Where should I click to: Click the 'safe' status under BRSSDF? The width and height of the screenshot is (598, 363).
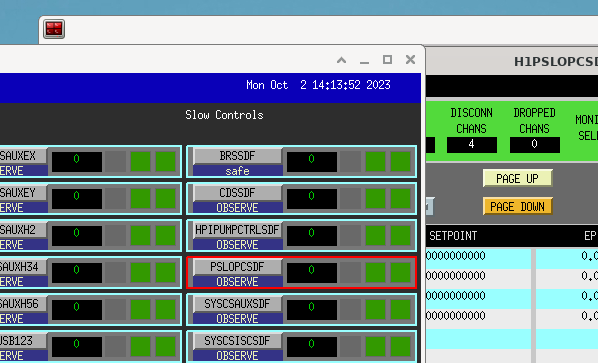click(x=237, y=171)
